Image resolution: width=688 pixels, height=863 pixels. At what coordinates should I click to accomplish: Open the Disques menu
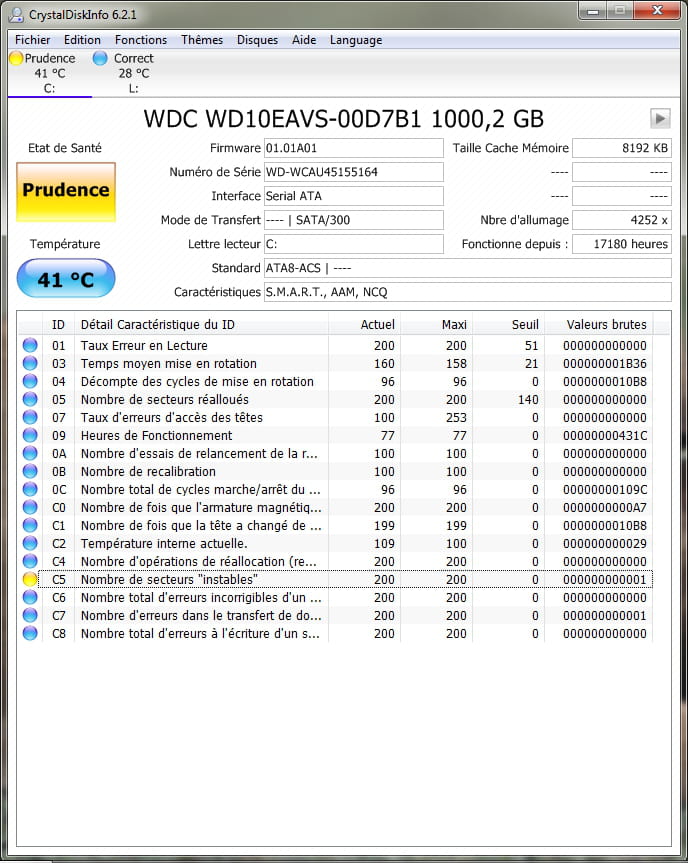click(x=257, y=40)
